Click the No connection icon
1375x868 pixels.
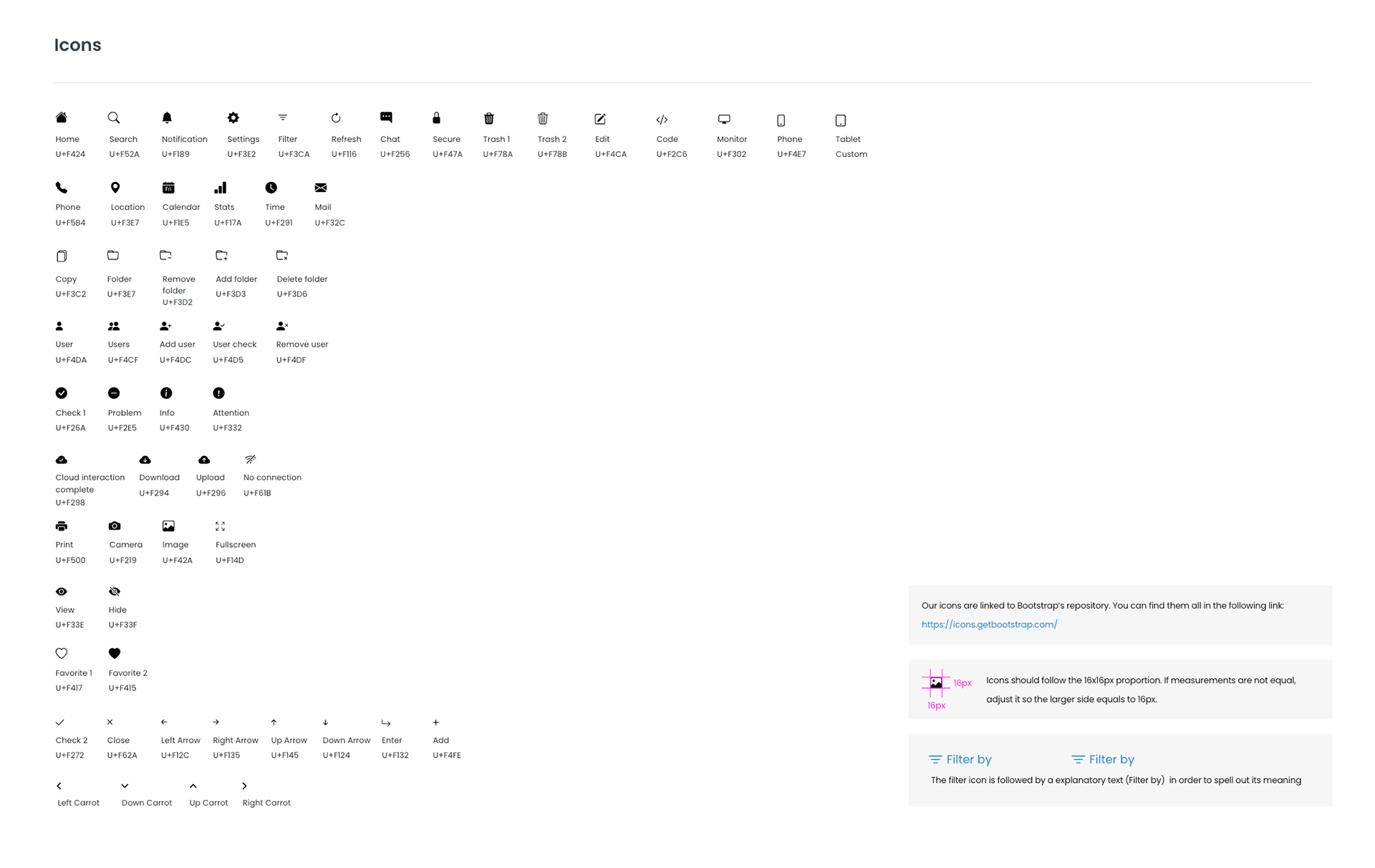click(250, 459)
